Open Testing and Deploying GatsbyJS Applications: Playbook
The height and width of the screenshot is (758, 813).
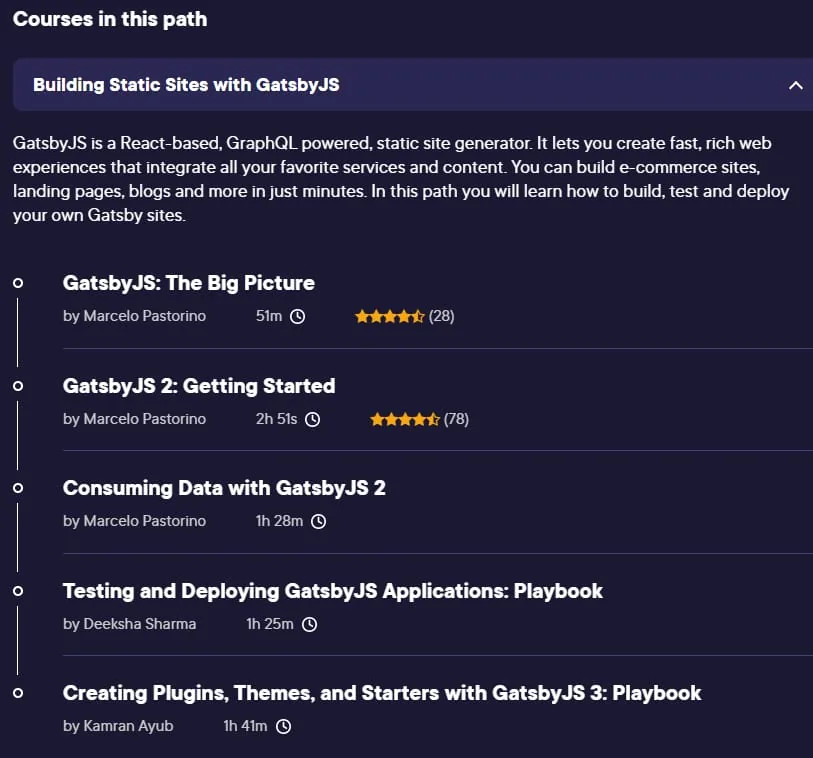coord(333,591)
